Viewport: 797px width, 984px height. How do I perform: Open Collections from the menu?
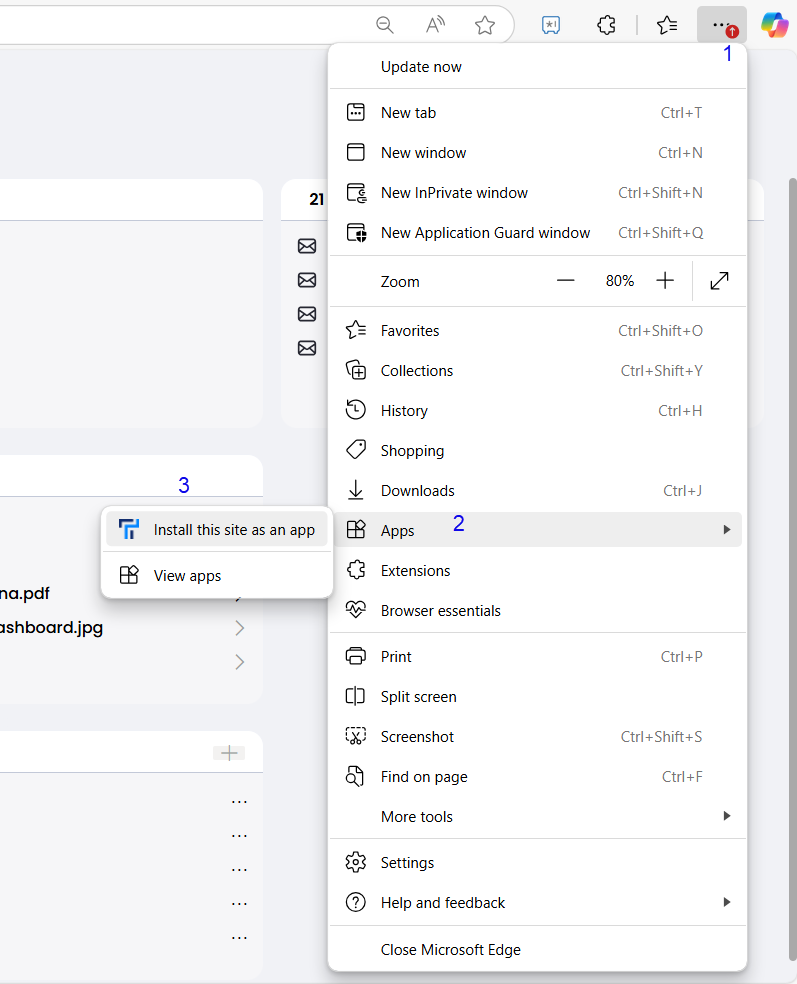tap(537, 371)
